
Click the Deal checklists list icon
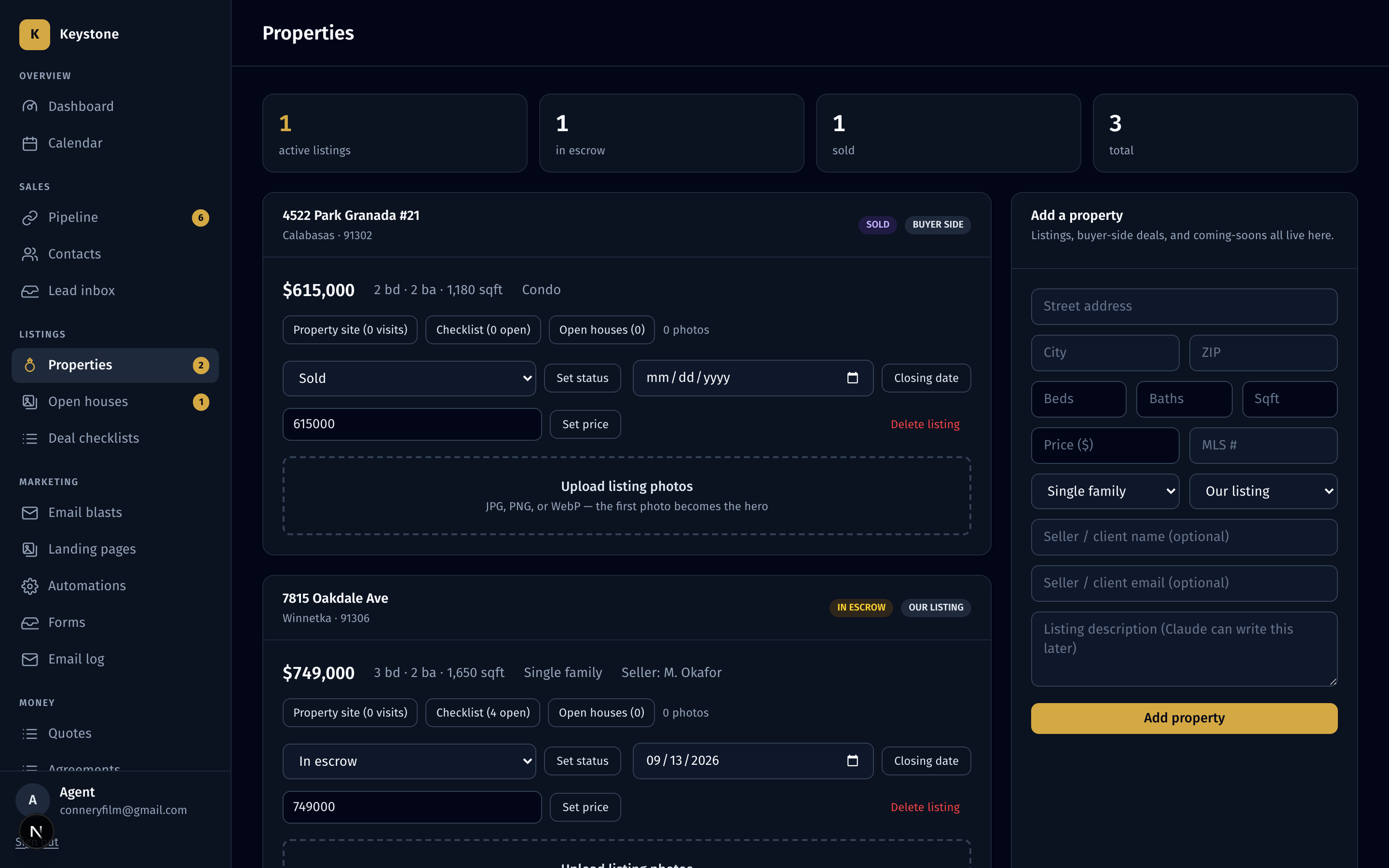(x=30, y=439)
